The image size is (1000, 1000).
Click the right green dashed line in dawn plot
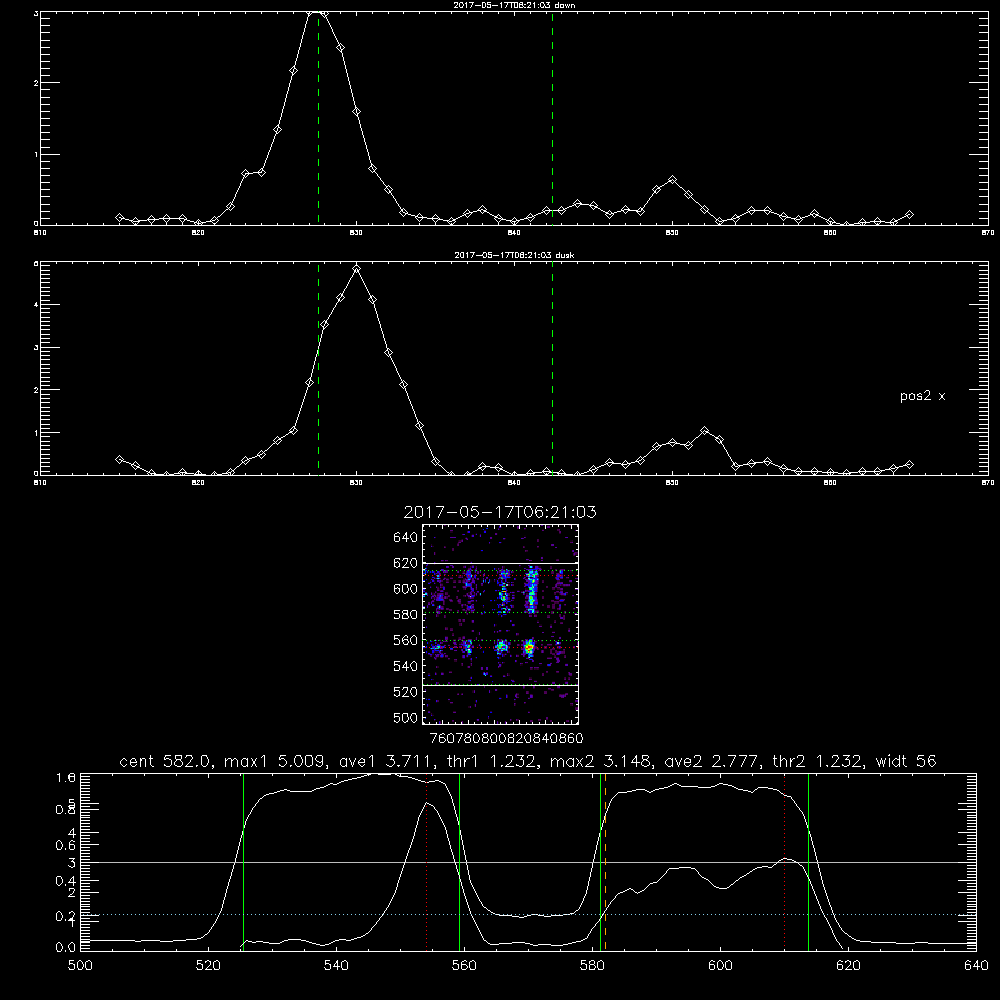tap(552, 118)
